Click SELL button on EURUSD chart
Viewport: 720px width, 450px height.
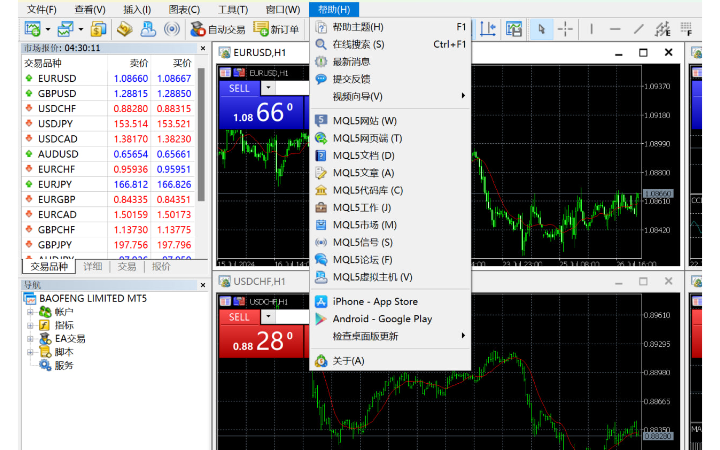(239, 88)
